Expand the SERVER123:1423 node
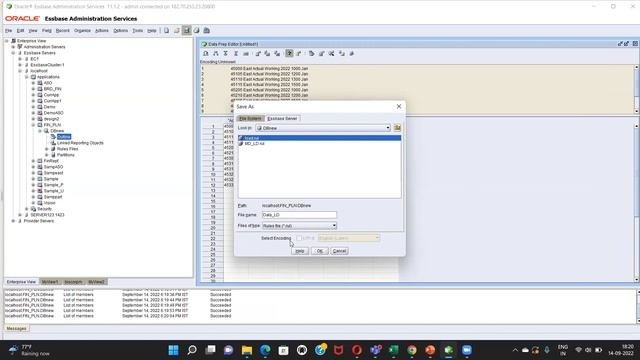Screen dimensions: 640x360 tap(20, 215)
